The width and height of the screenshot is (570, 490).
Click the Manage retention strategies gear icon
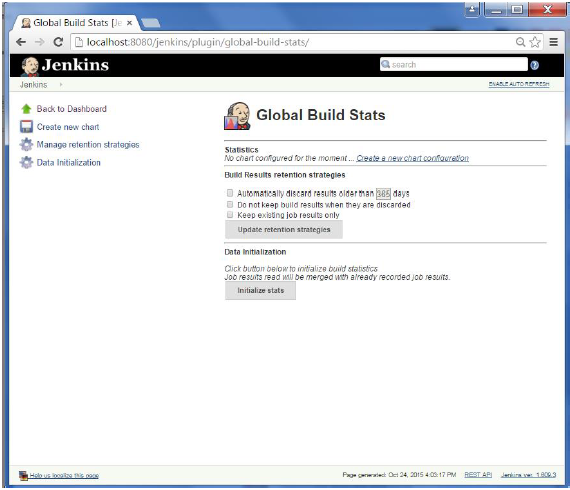click(26, 144)
